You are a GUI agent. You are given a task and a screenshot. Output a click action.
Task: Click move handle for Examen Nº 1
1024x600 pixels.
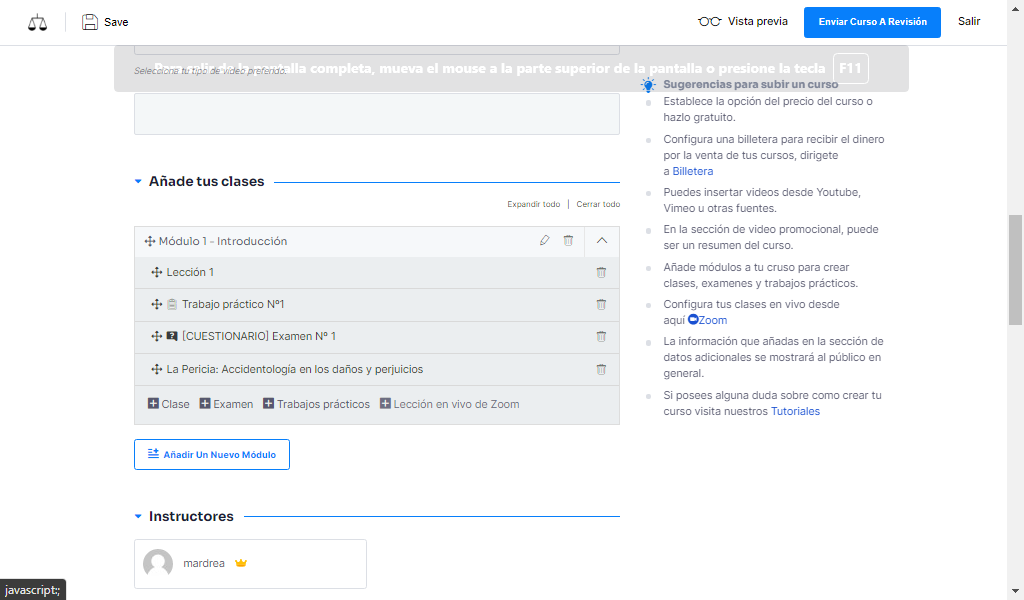pos(157,336)
